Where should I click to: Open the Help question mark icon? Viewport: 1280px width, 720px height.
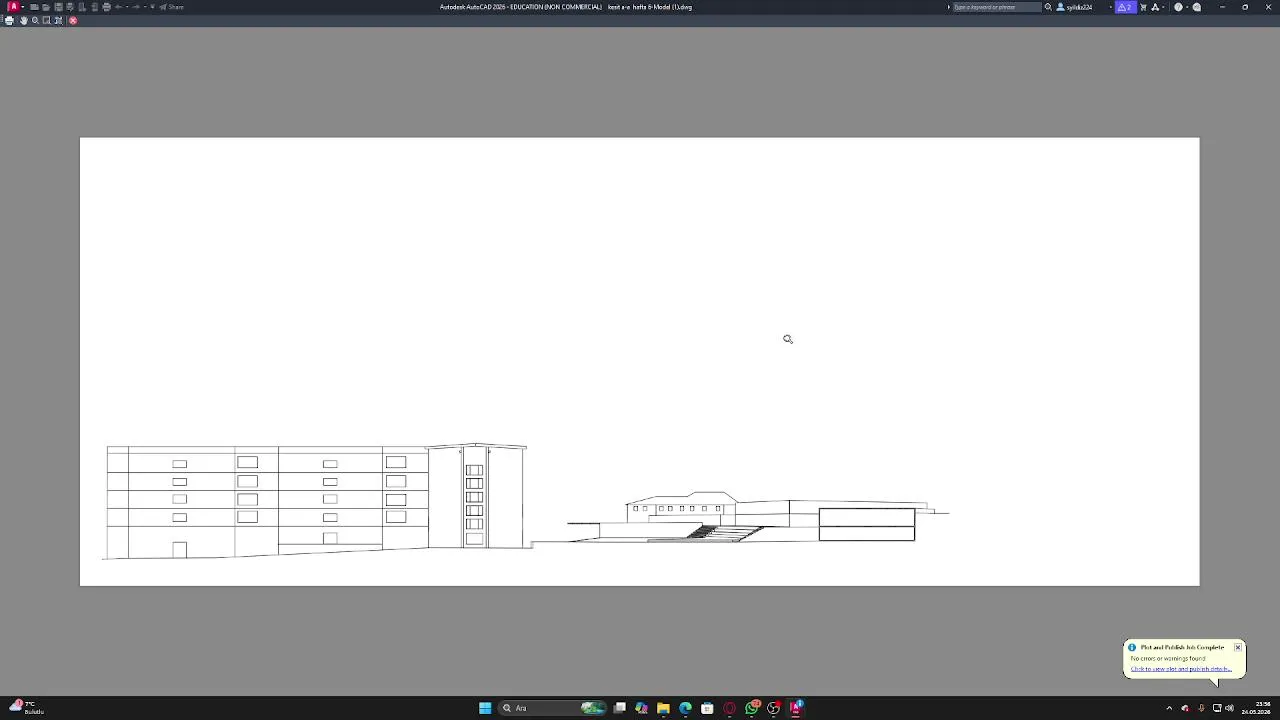coord(1178,7)
